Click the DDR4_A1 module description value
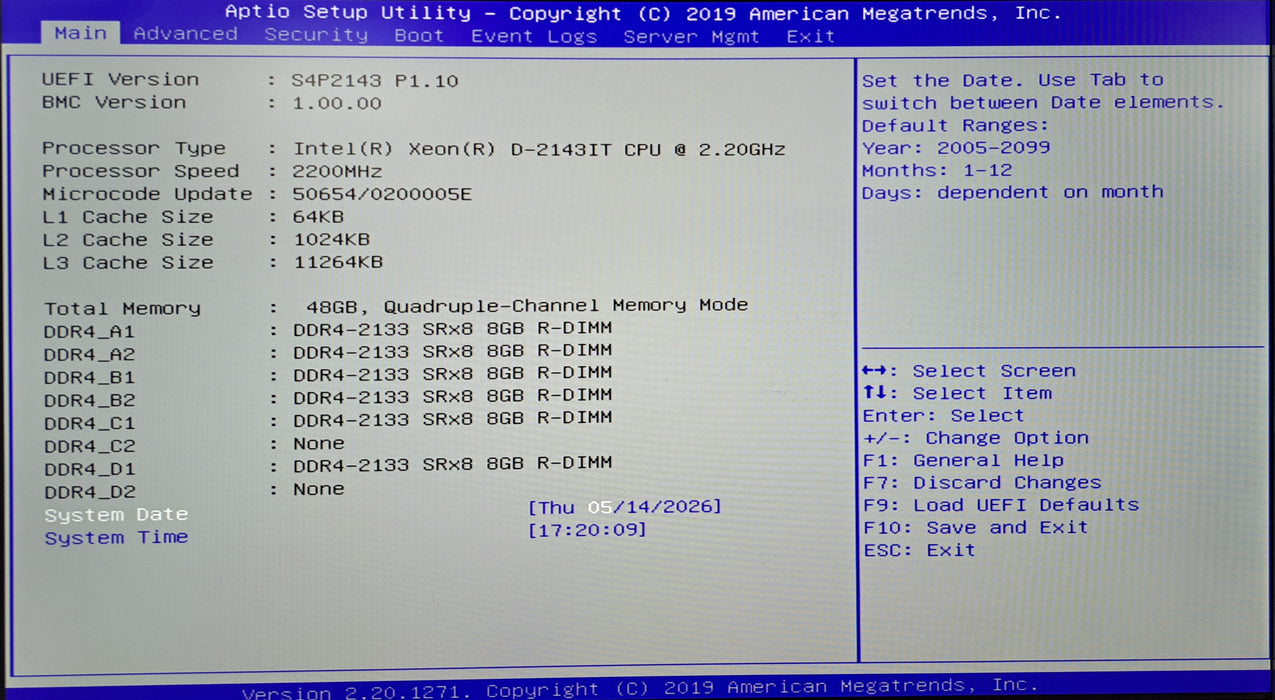Screen dimensions: 1275x700 (x=452, y=328)
